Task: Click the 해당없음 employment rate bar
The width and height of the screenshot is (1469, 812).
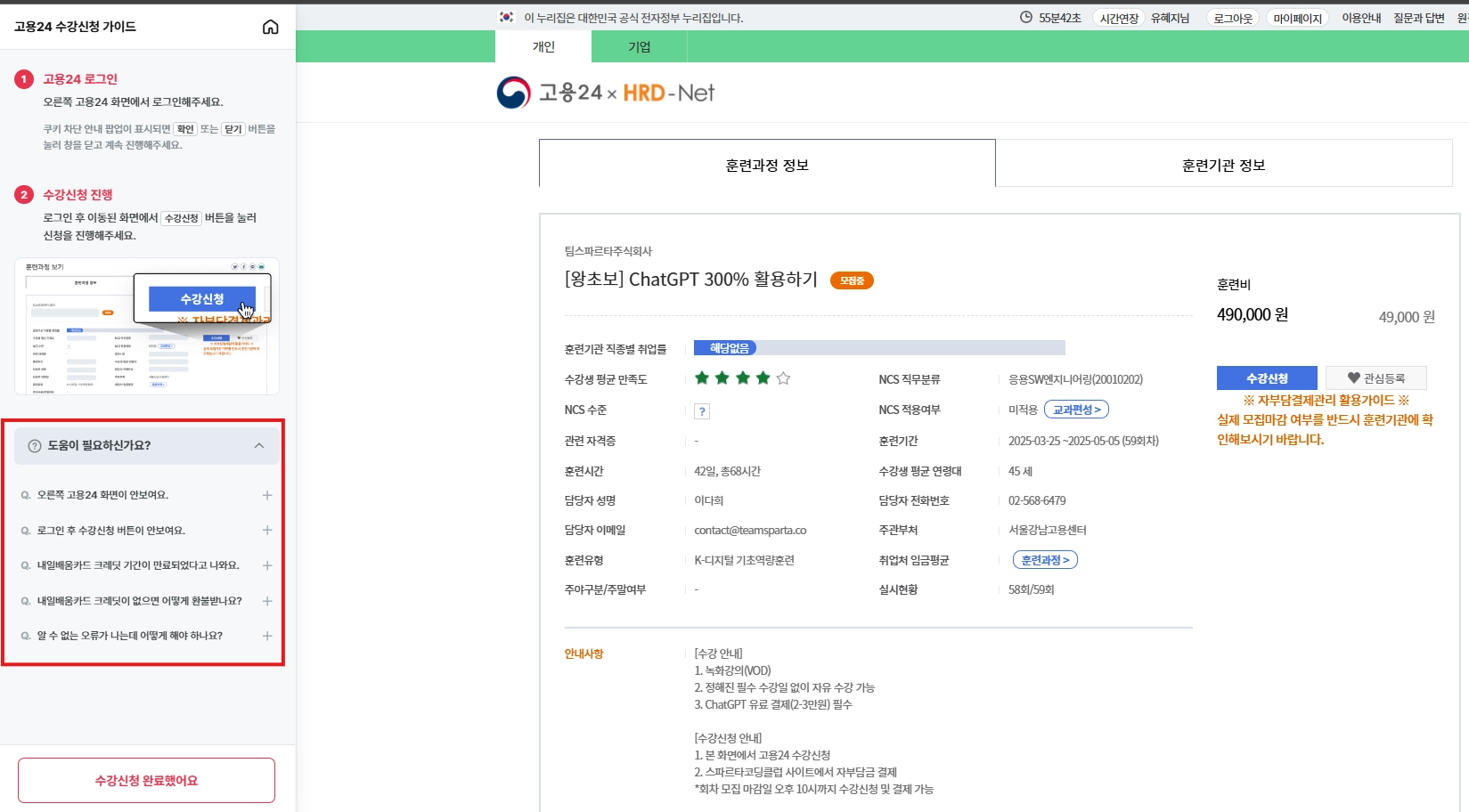Action: click(x=879, y=348)
